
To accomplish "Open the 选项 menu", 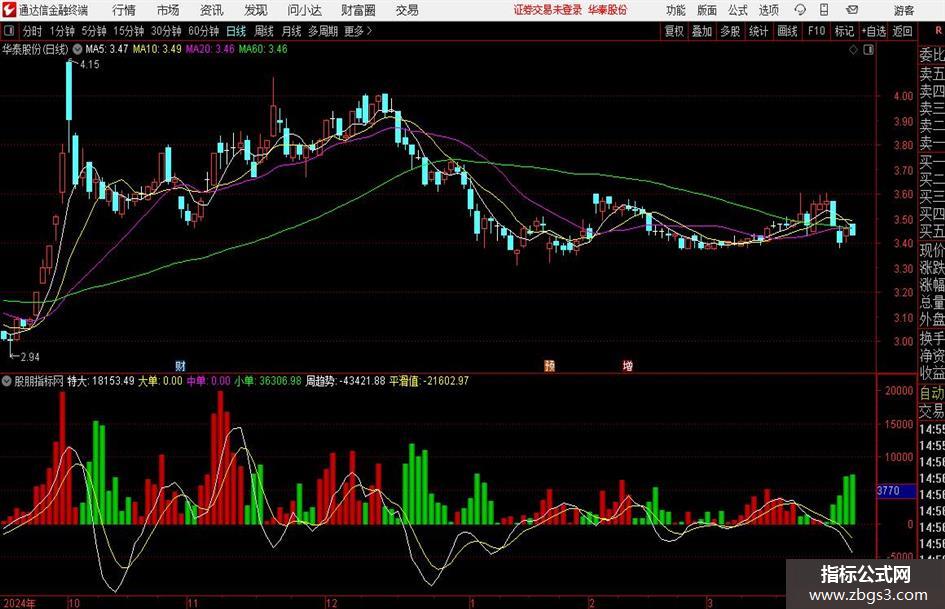I will [768, 10].
